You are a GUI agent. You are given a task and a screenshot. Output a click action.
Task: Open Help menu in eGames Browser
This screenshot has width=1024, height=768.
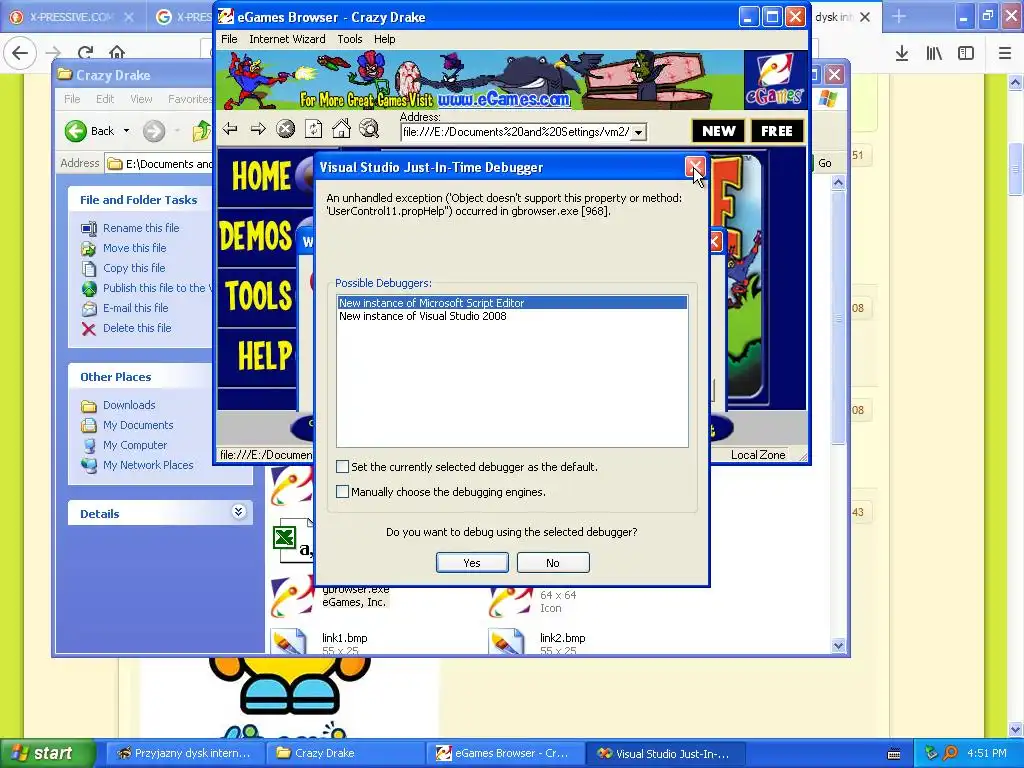(x=385, y=39)
